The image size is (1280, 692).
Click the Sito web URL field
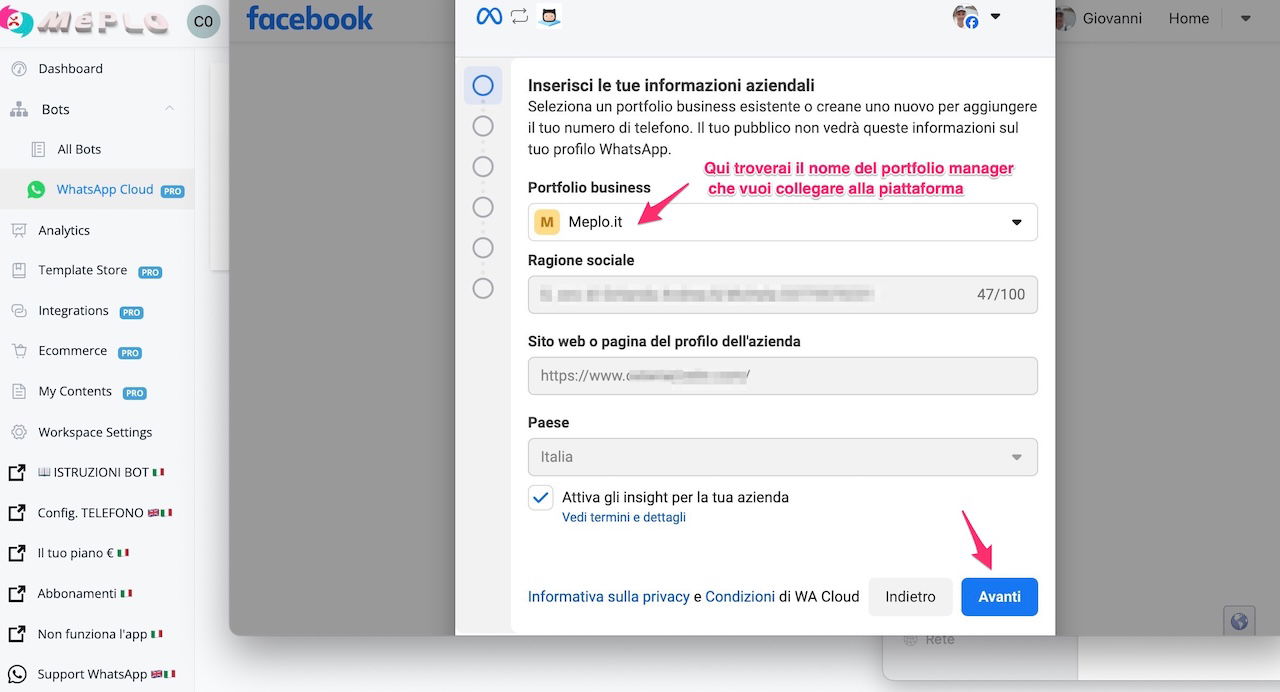click(783, 376)
